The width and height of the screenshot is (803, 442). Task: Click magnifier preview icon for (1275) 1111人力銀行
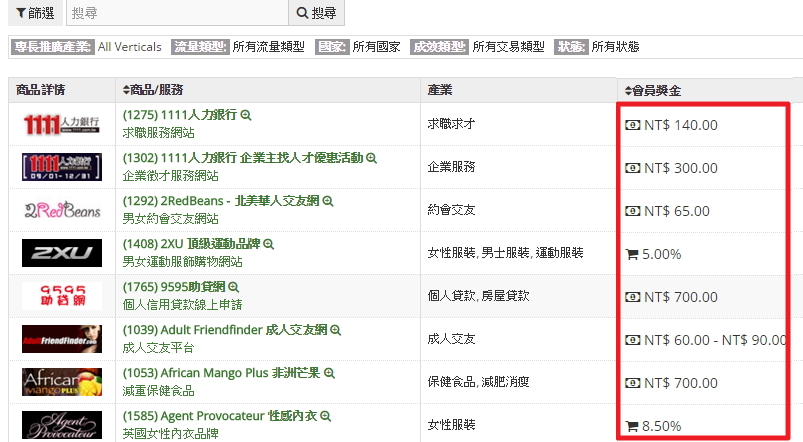tap(246, 115)
